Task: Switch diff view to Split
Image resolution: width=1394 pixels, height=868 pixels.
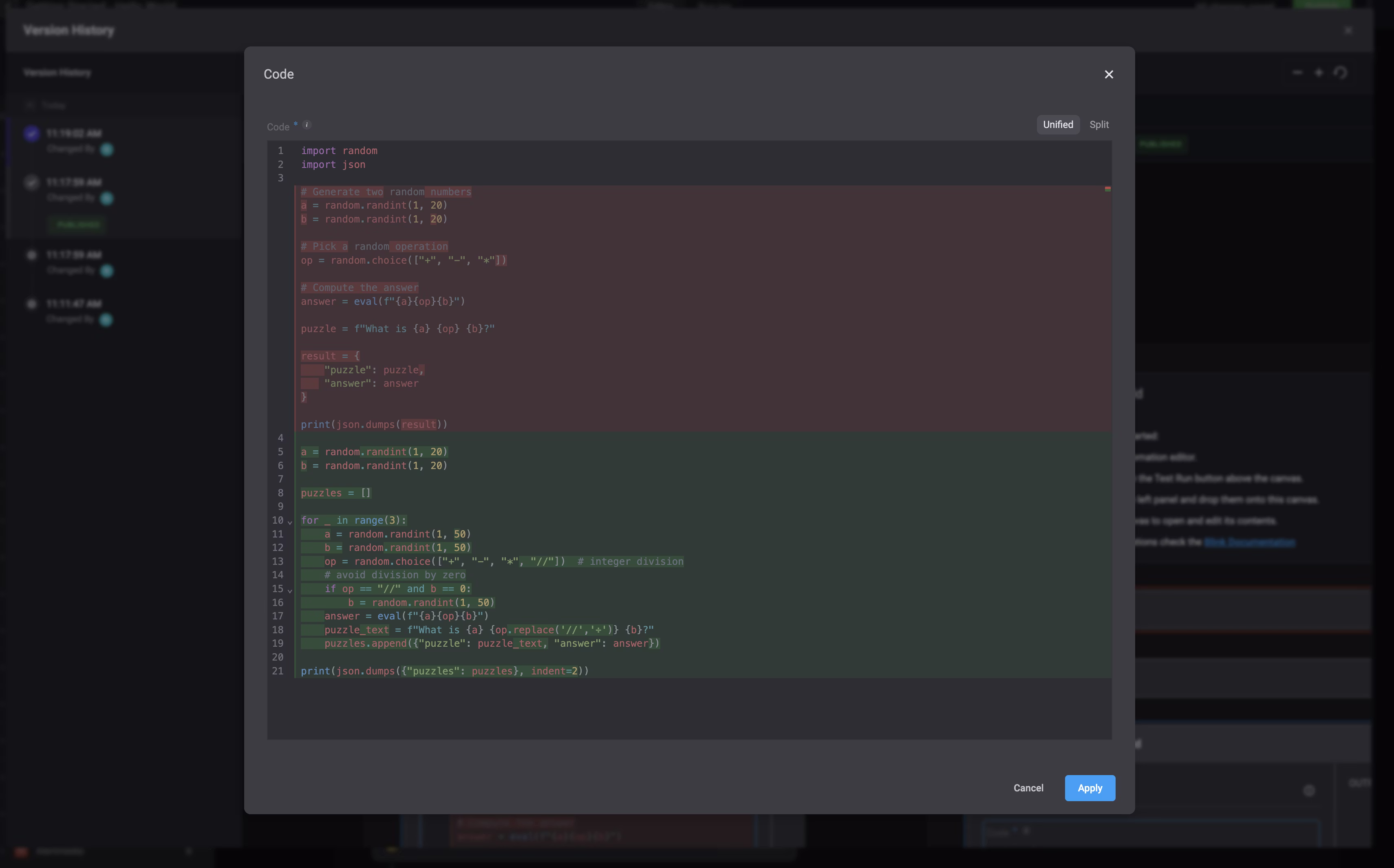Action: pyautogui.click(x=1099, y=125)
